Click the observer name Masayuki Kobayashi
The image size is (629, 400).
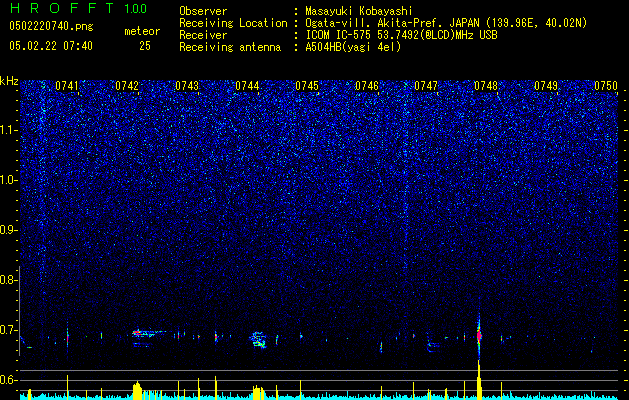tap(359, 11)
